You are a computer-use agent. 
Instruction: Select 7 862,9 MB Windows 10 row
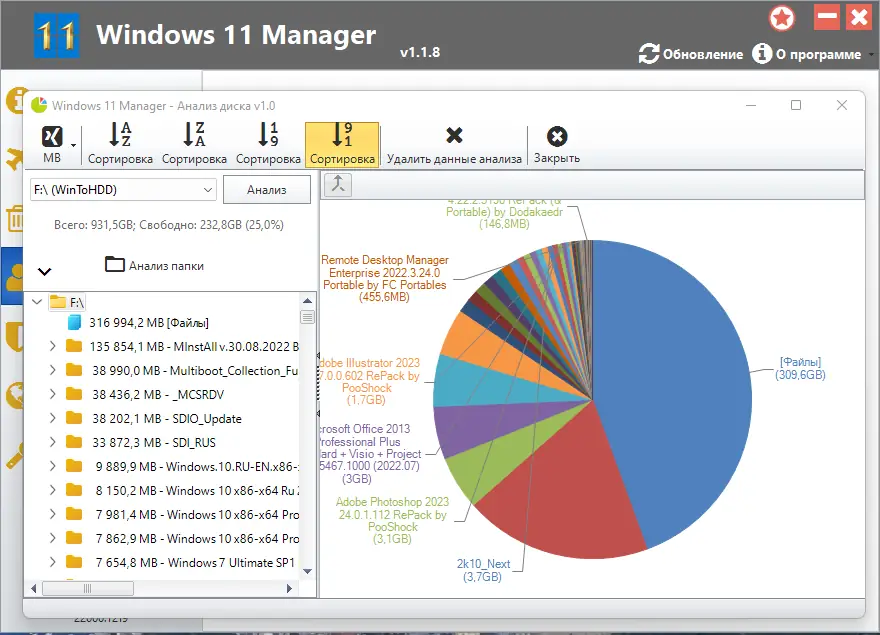pyautogui.click(x=197, y=538)
